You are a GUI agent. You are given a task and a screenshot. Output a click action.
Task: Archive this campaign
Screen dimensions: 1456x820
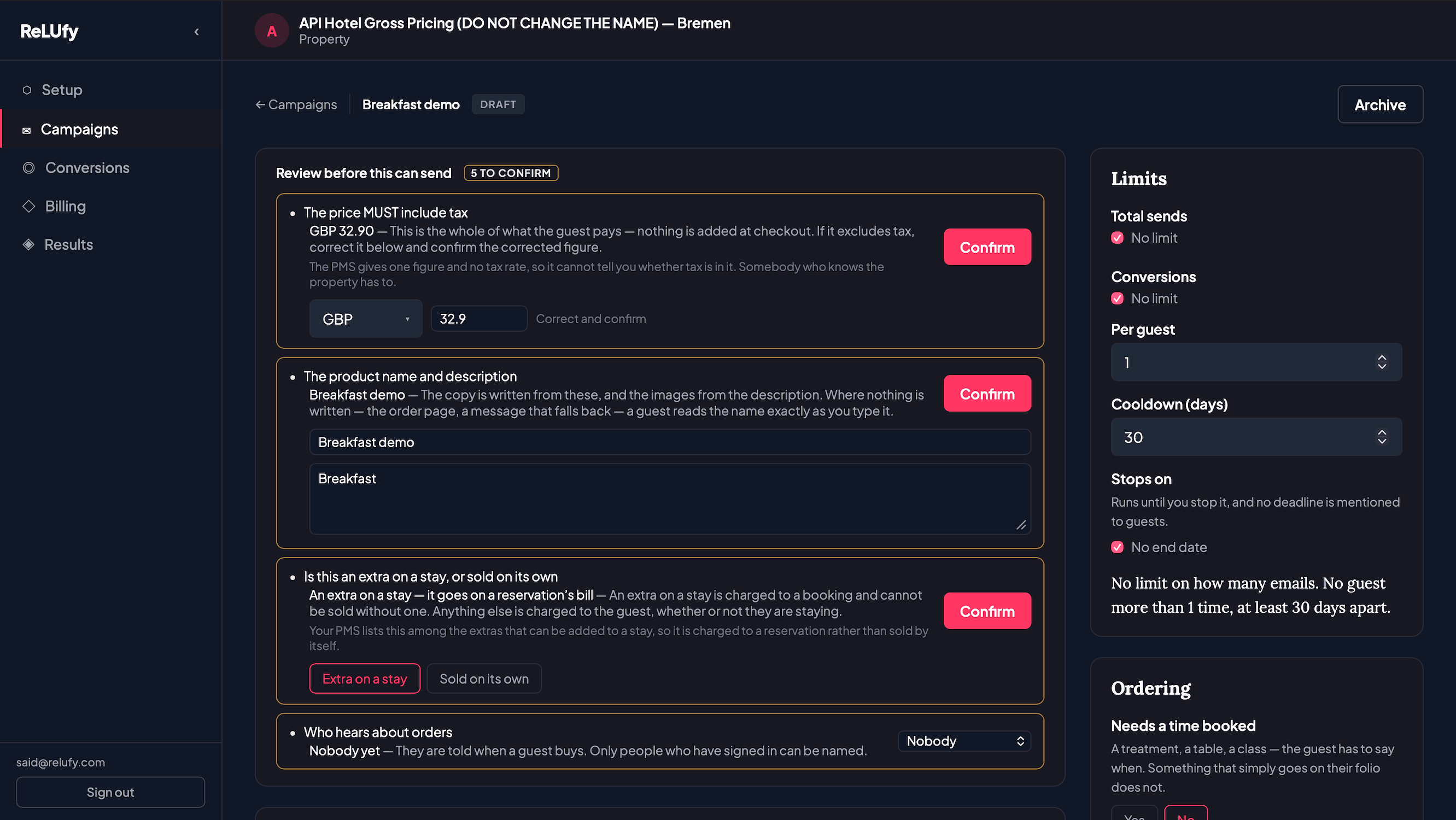(1379, 104)
